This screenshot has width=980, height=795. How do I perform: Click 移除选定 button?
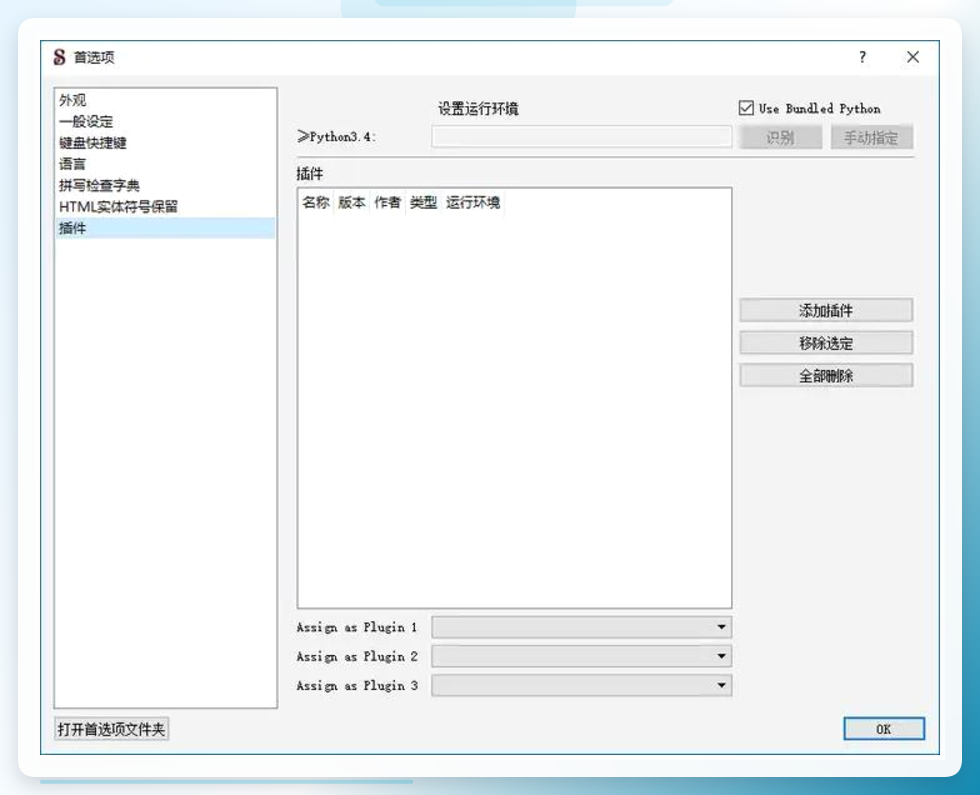[826, 343]
